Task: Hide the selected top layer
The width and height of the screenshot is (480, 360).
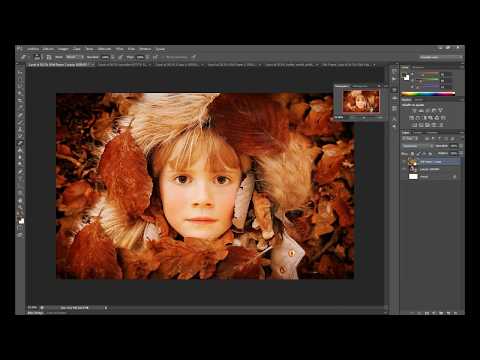Action: click(x=404, y=162)
